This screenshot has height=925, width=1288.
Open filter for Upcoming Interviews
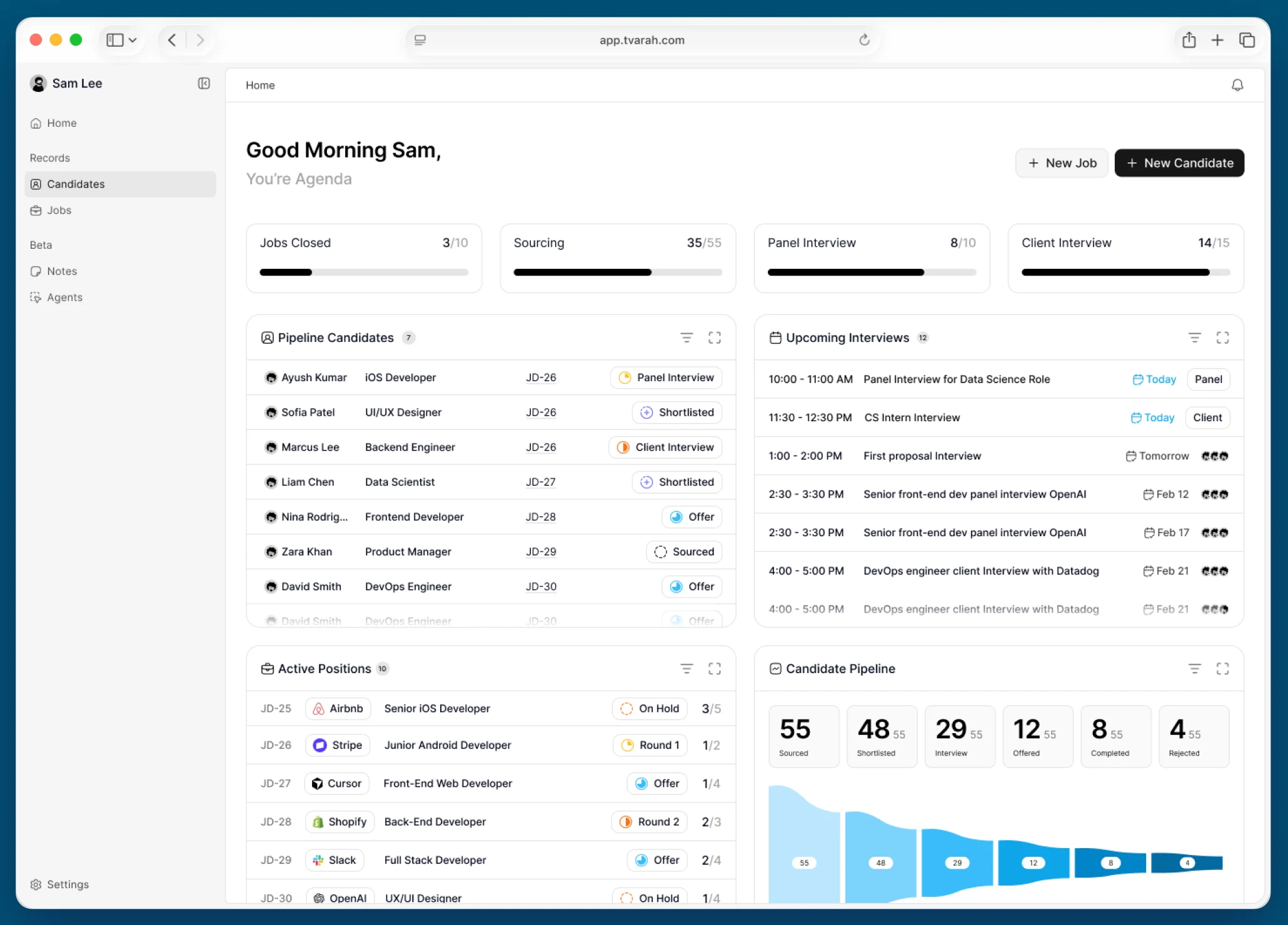[x=1194, y=337]
